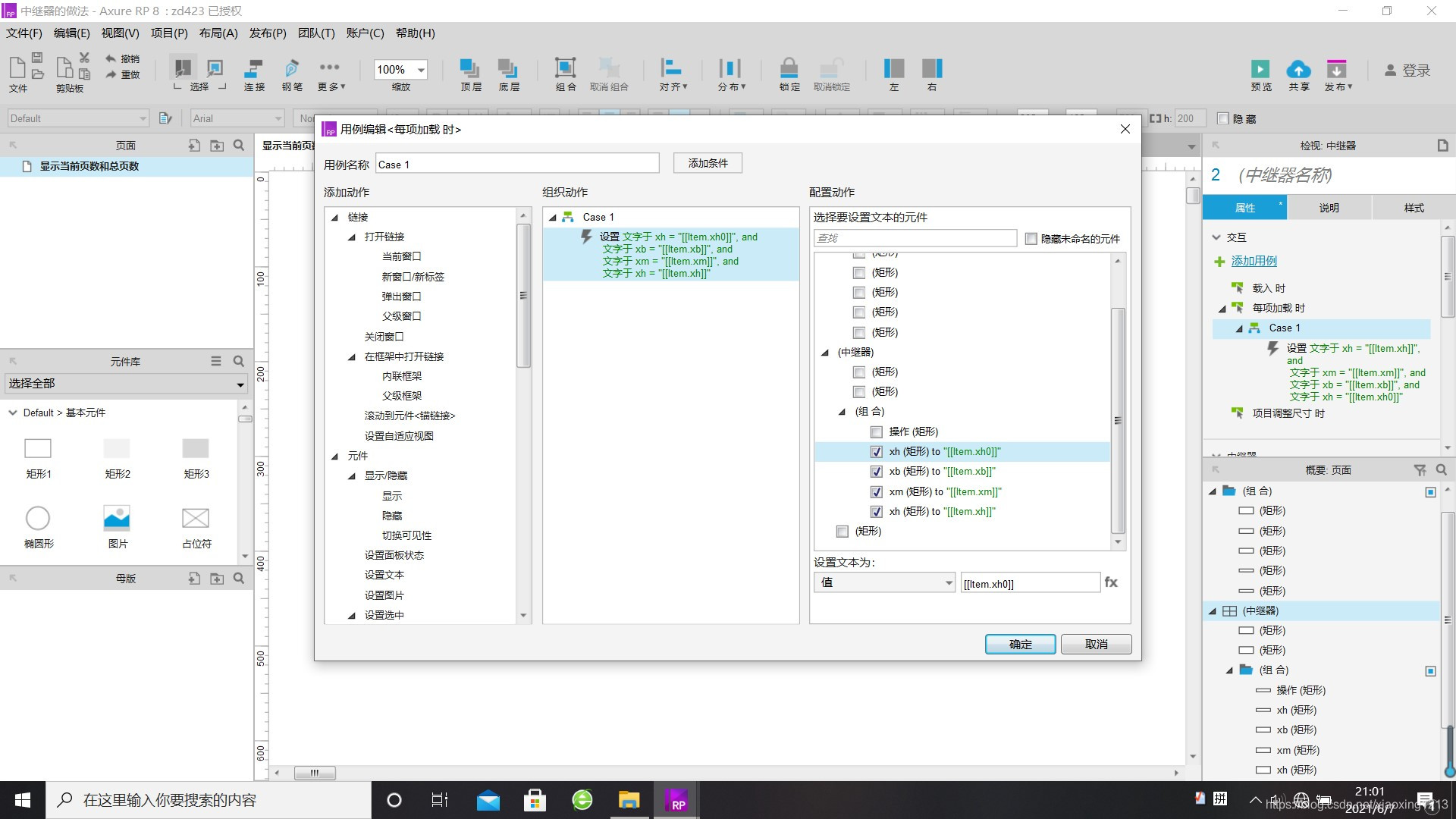Screen dimensions: 1456x819
Task: Click the 预览 (Preview) toolbar icon
Action: pyautogui.click(x=1260, y=69)
